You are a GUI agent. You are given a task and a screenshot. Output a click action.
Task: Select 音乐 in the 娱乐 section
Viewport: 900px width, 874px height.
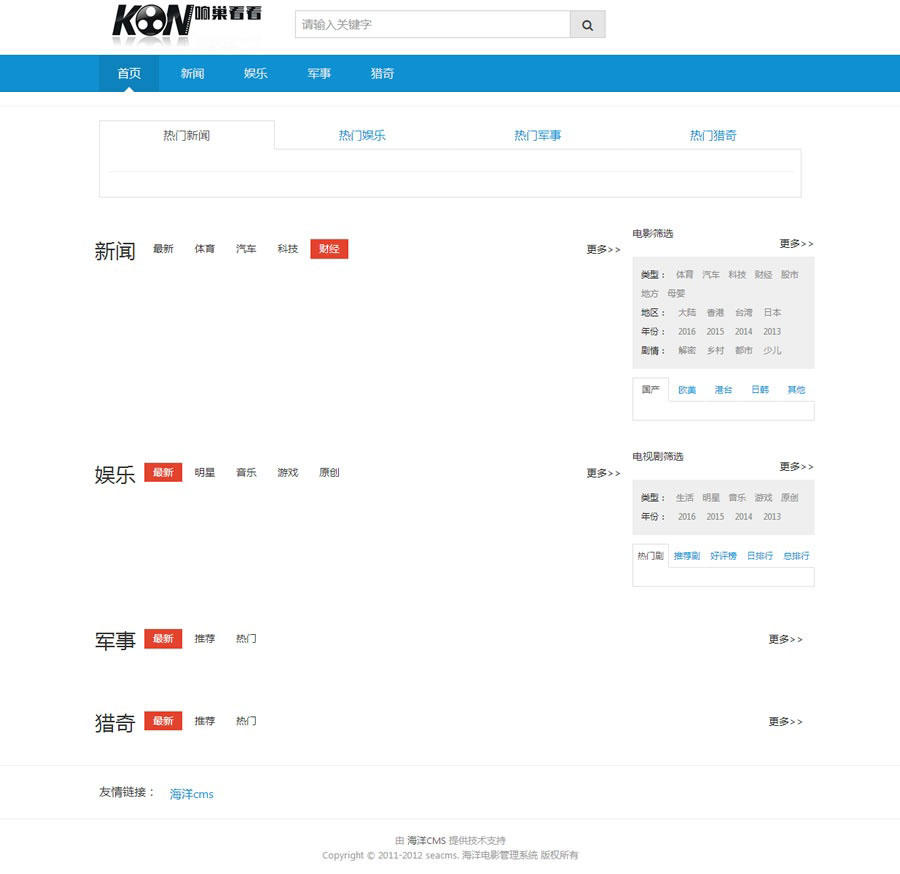(x=246, y=472)
